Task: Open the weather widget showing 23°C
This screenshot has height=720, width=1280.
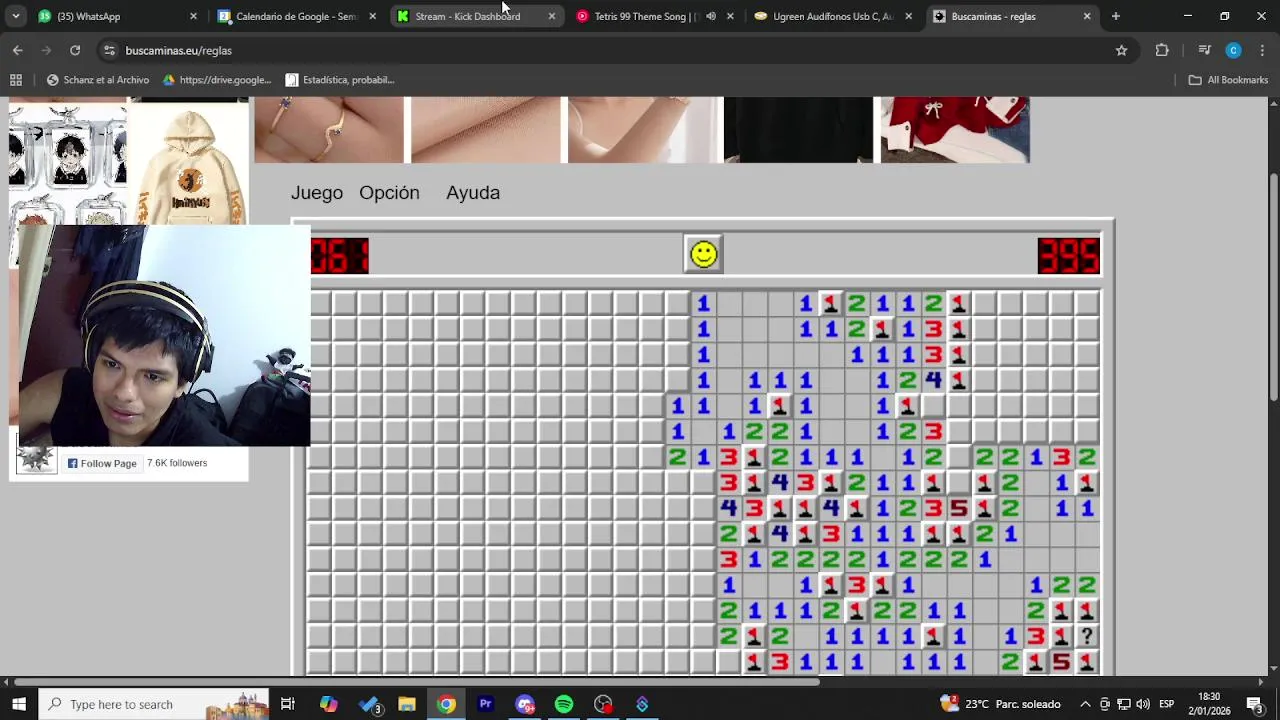Action: click(1000, 704)
